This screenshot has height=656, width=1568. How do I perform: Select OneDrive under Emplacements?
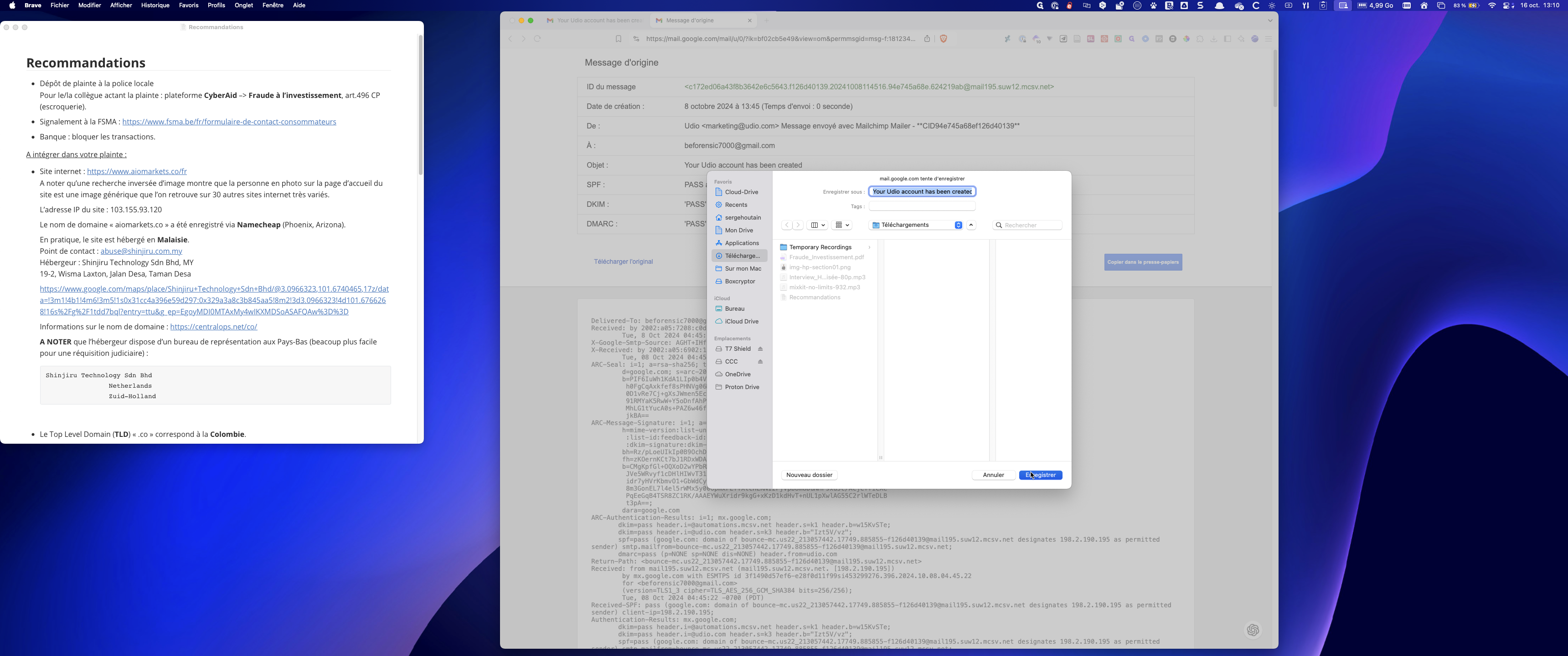(739, 374)
